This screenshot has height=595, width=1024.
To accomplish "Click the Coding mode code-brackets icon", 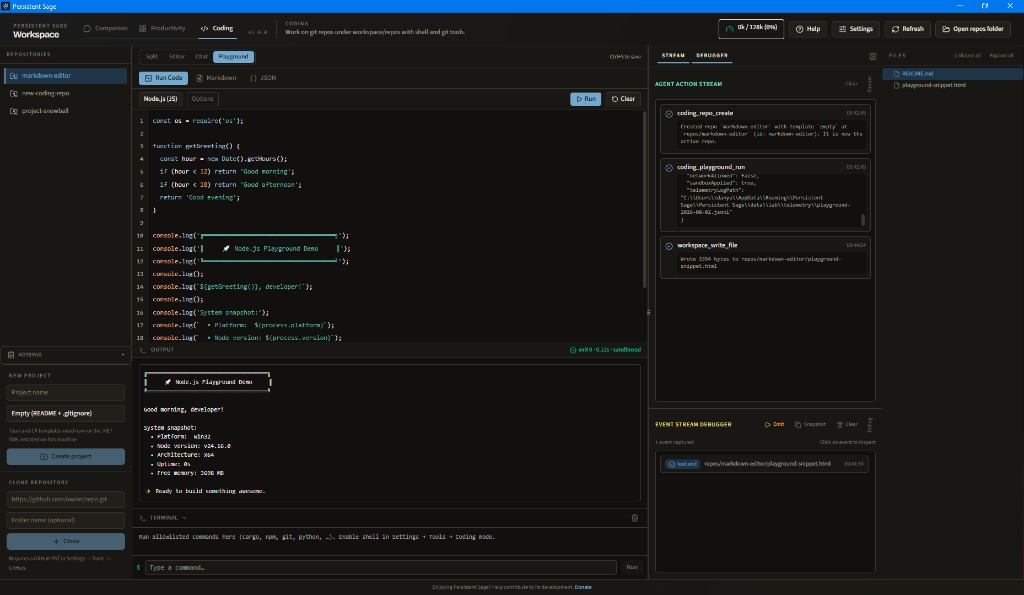I will click(x=204, y=29).
